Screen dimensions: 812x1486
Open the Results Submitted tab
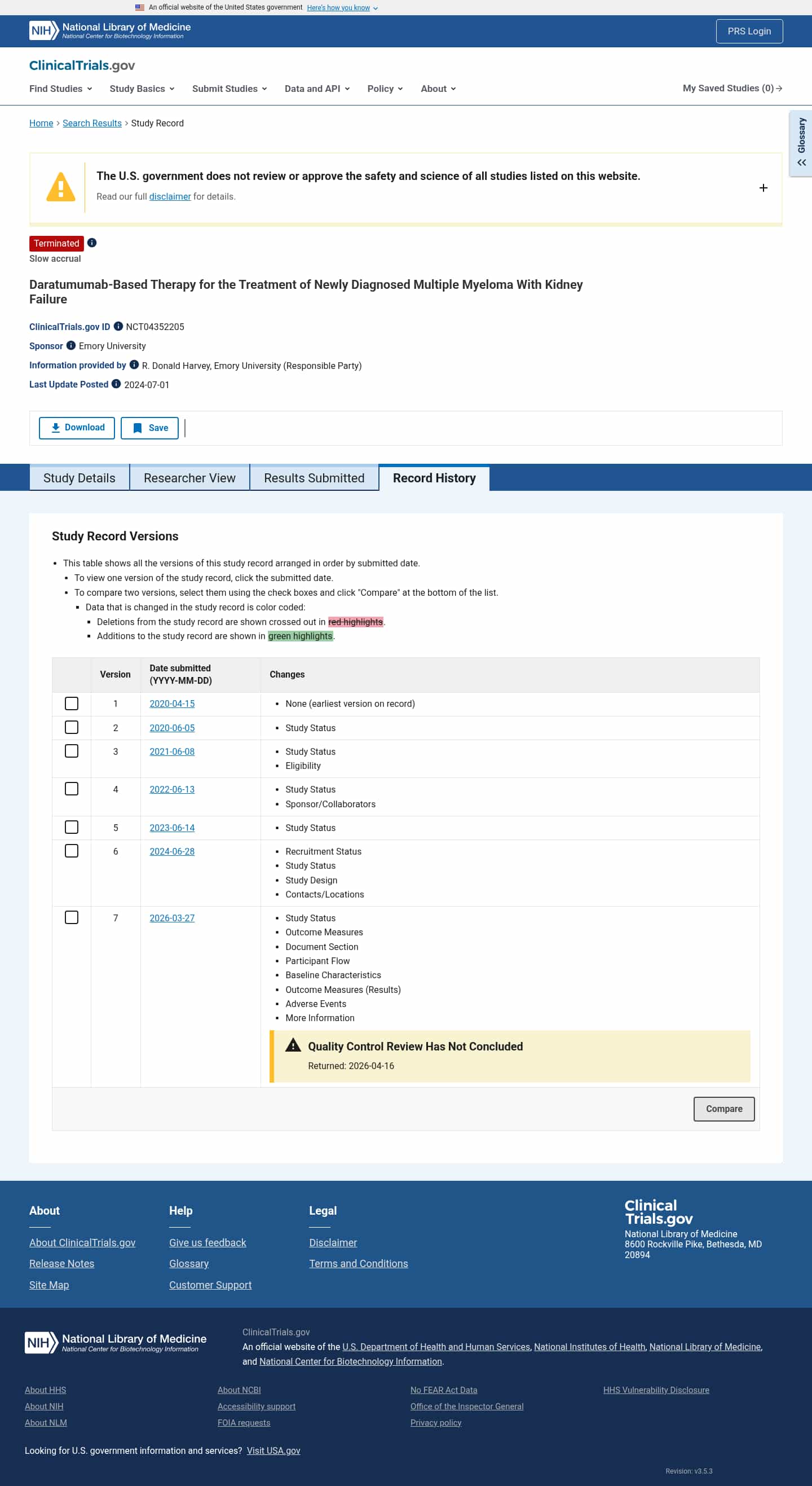click(314, 478)
